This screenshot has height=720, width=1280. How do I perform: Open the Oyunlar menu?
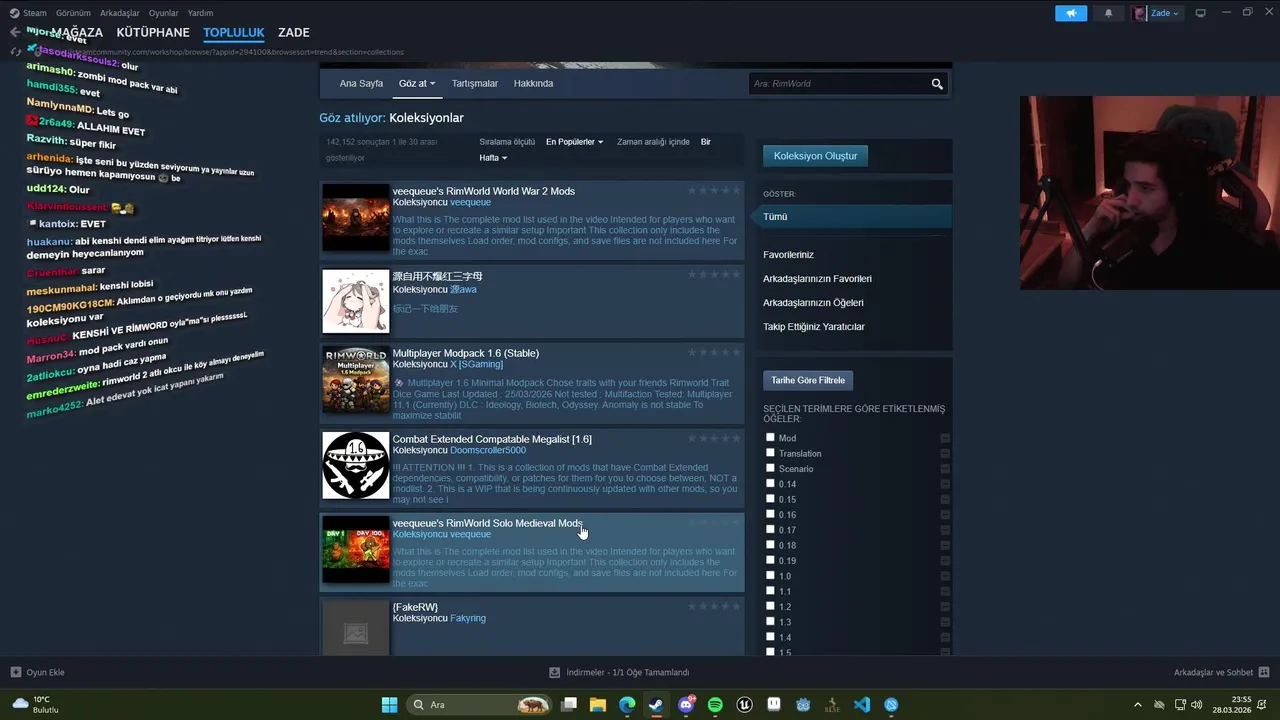click(x=164, y=13)
